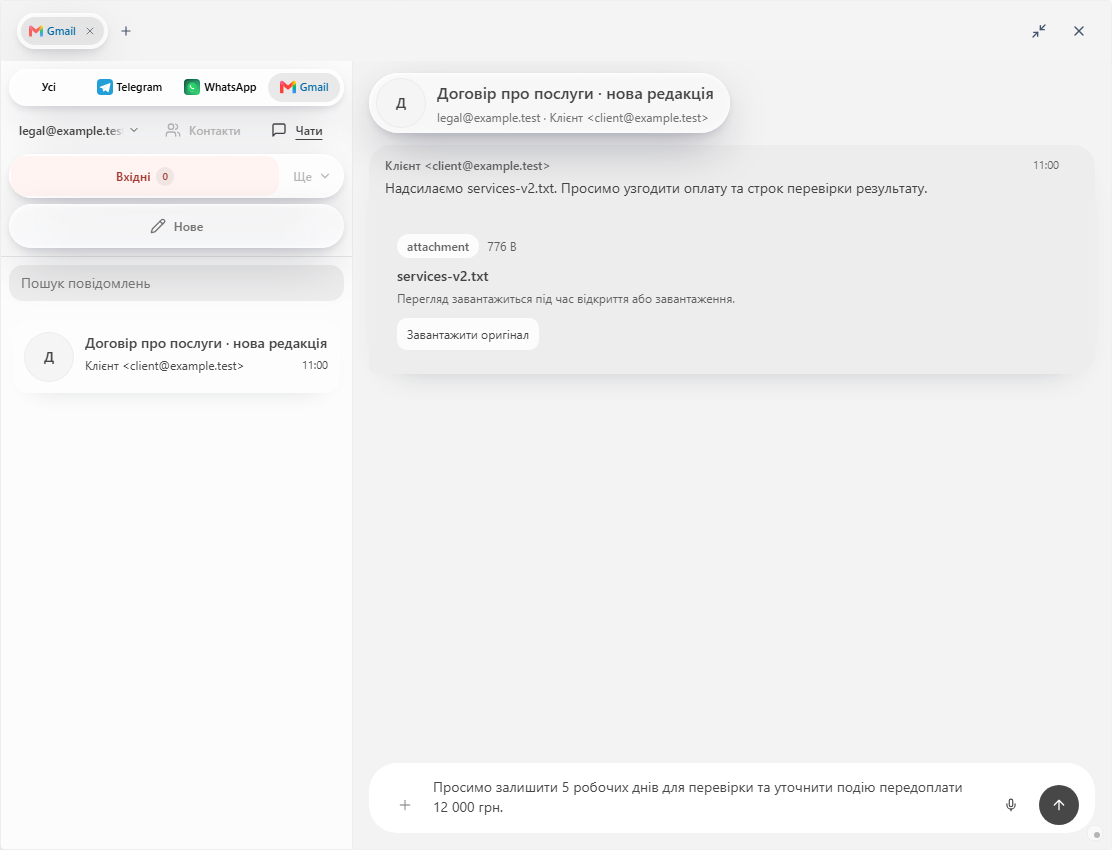The height and width of the screenshot is (850, 1112).
Task: Open the Договір про послуги conversation in the list
Action: [177, 357]
